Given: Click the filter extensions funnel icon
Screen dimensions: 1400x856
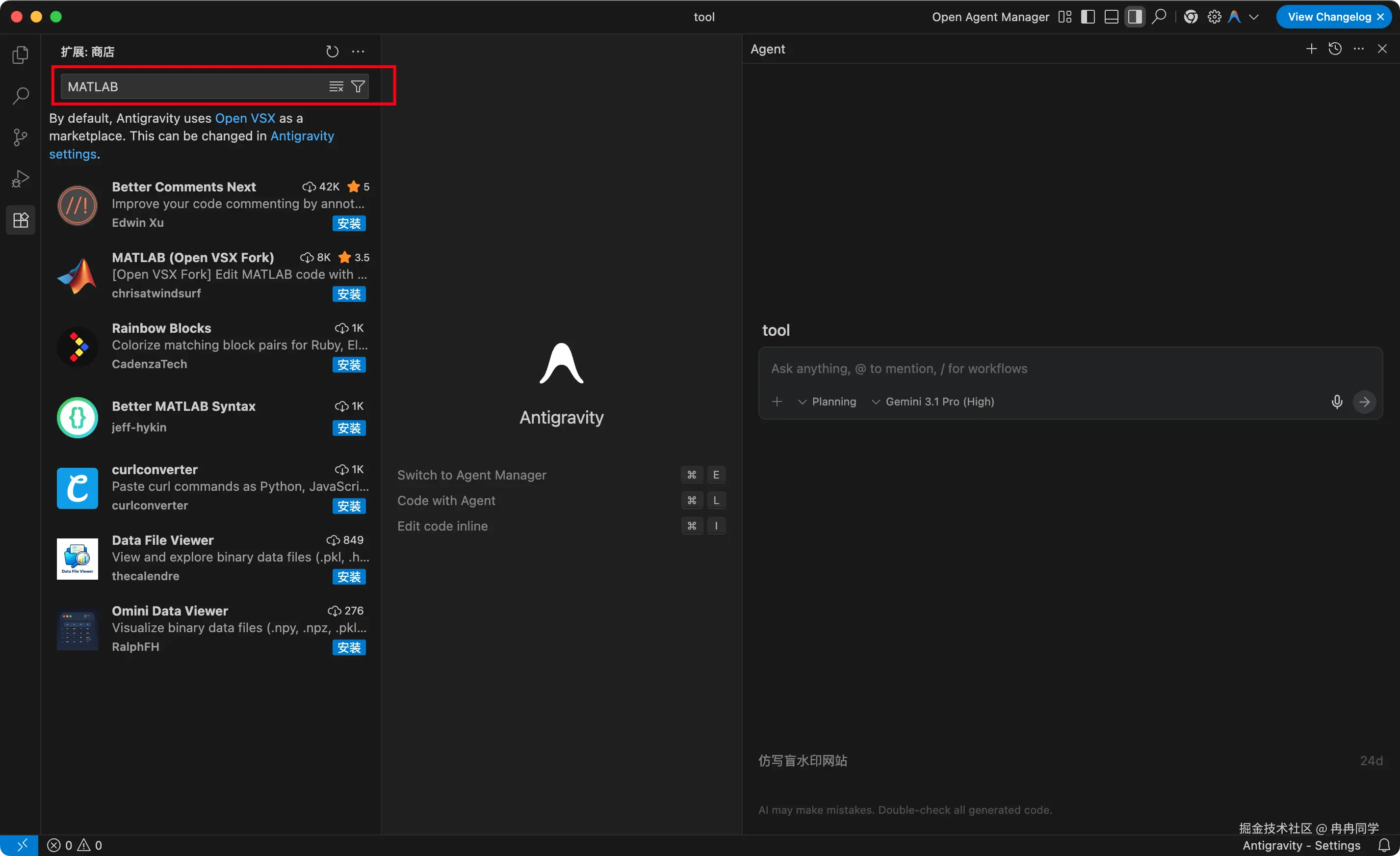Looking at the screenshot, I should (358, 86).
